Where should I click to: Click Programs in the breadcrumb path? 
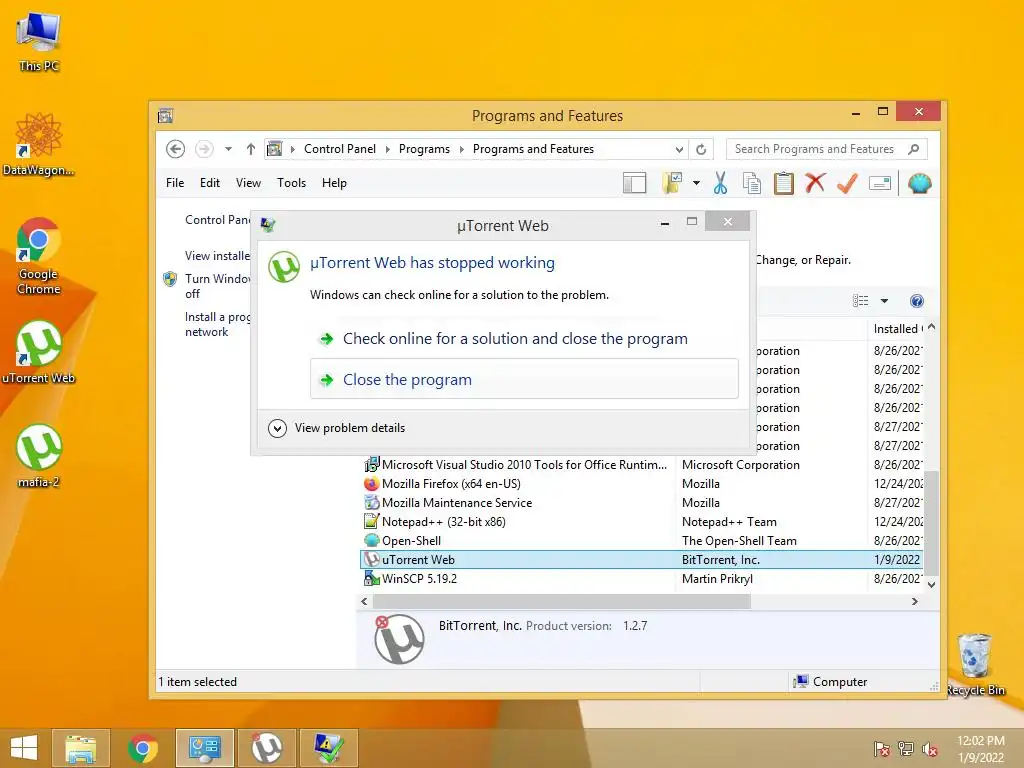(x=424, y=149)
